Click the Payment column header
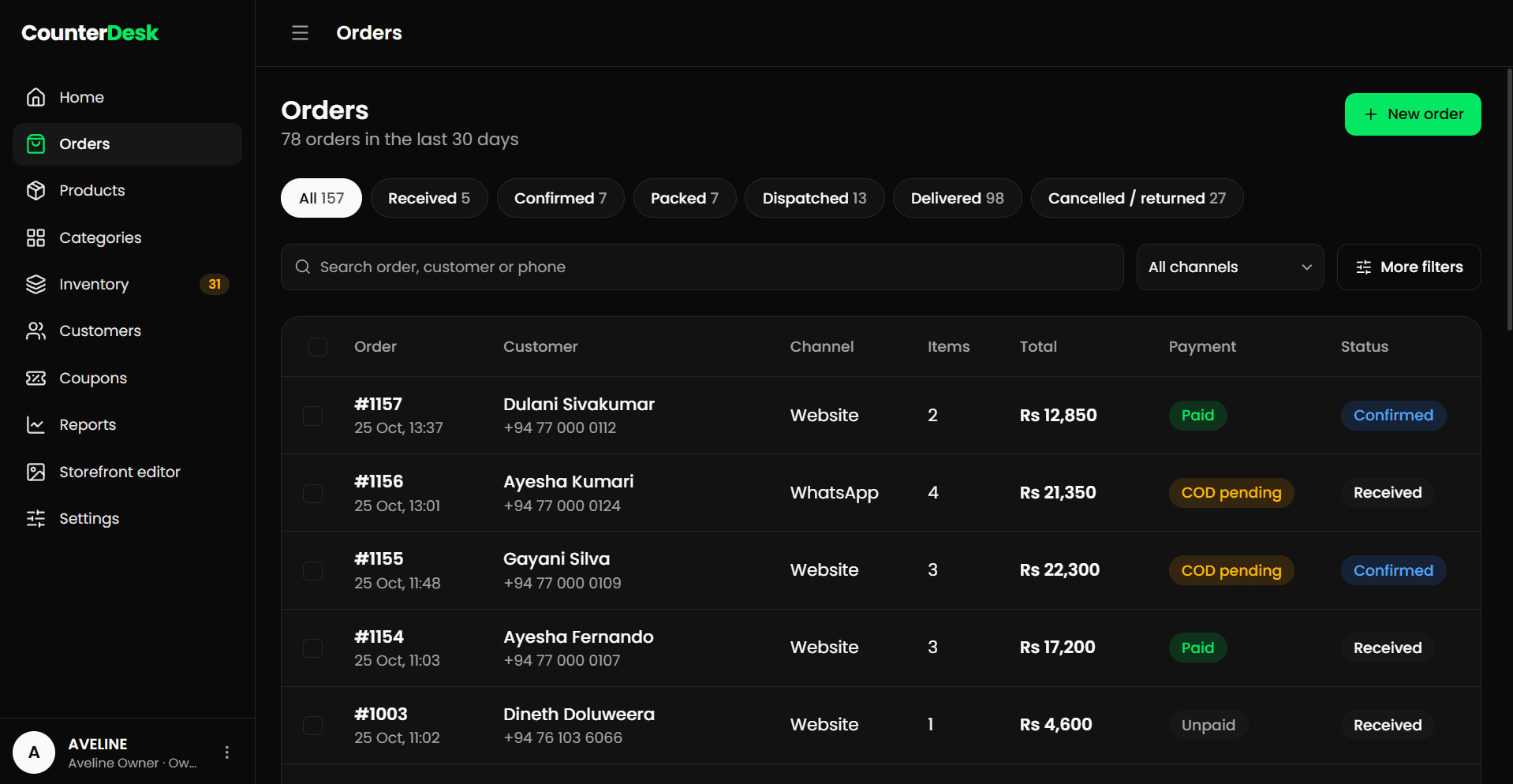Viewport: 1513px width, 784px height. [1202, 346]
